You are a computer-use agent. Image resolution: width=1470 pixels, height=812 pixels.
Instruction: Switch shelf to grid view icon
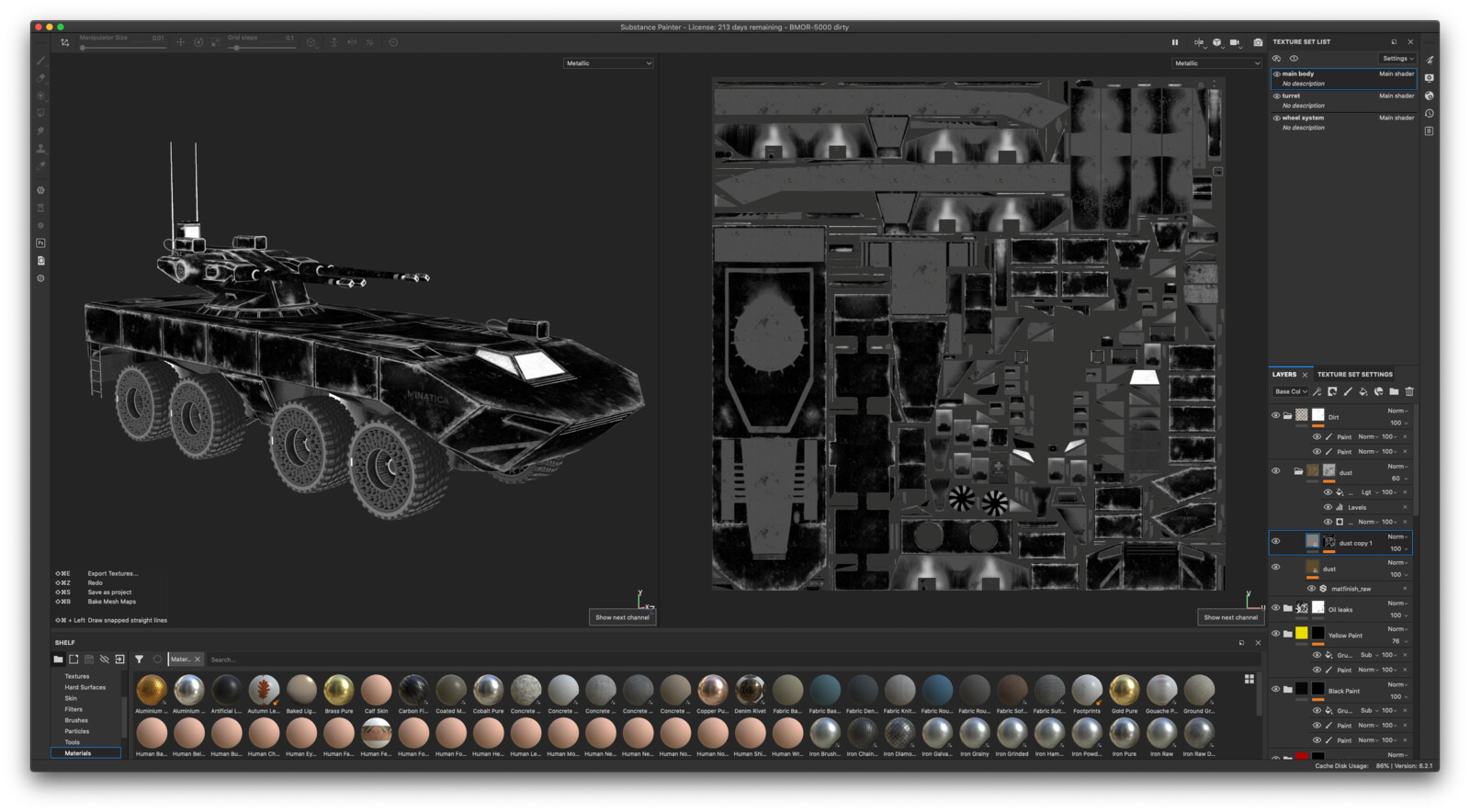[1249, 679]
